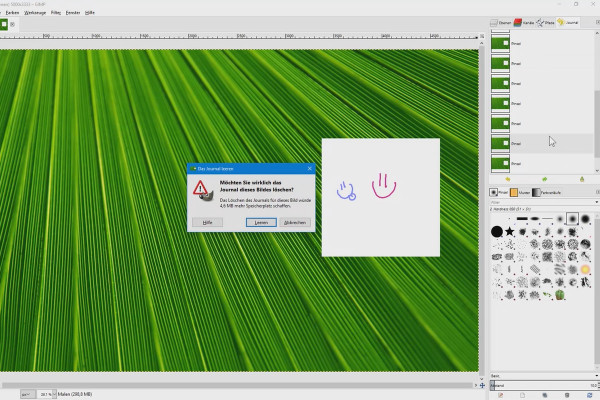Click the new brush icon
600x400 pixels.
(x=522, y=395)
